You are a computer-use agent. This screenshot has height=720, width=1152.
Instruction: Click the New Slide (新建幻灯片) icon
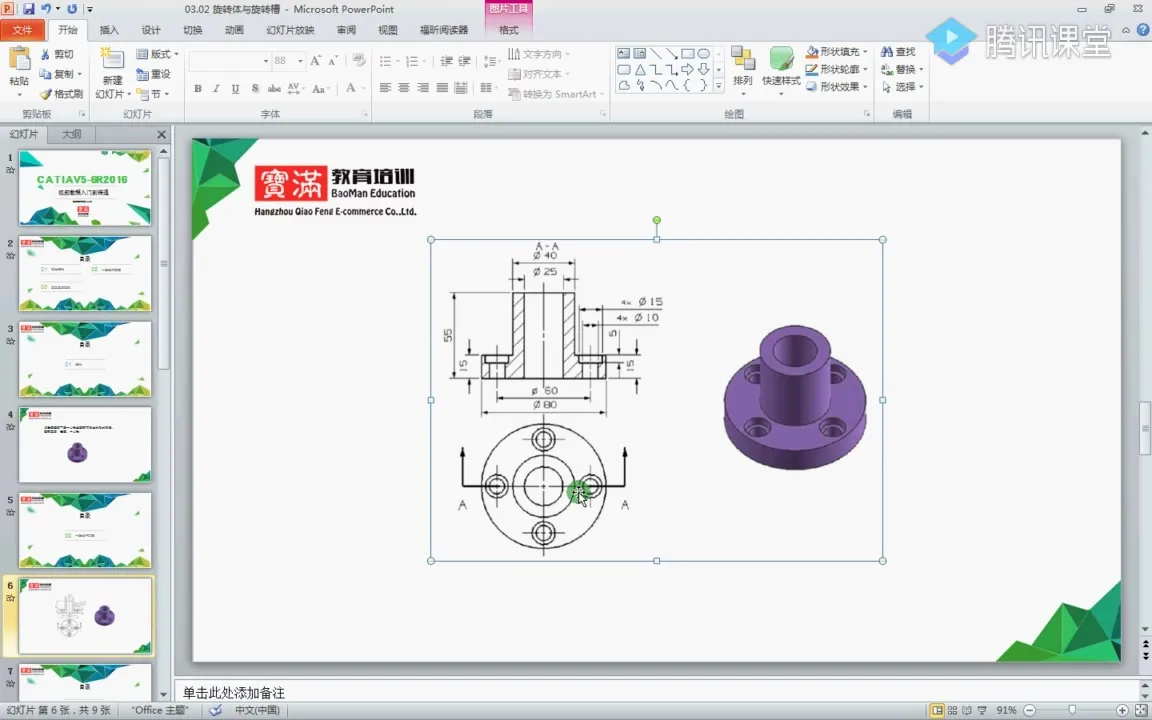112,60
